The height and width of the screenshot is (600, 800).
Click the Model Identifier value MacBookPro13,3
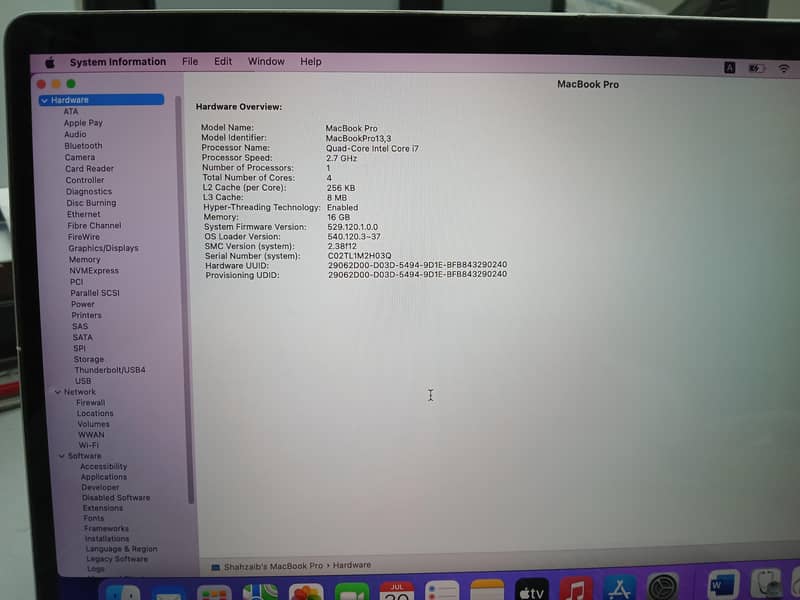coord(358,138)
